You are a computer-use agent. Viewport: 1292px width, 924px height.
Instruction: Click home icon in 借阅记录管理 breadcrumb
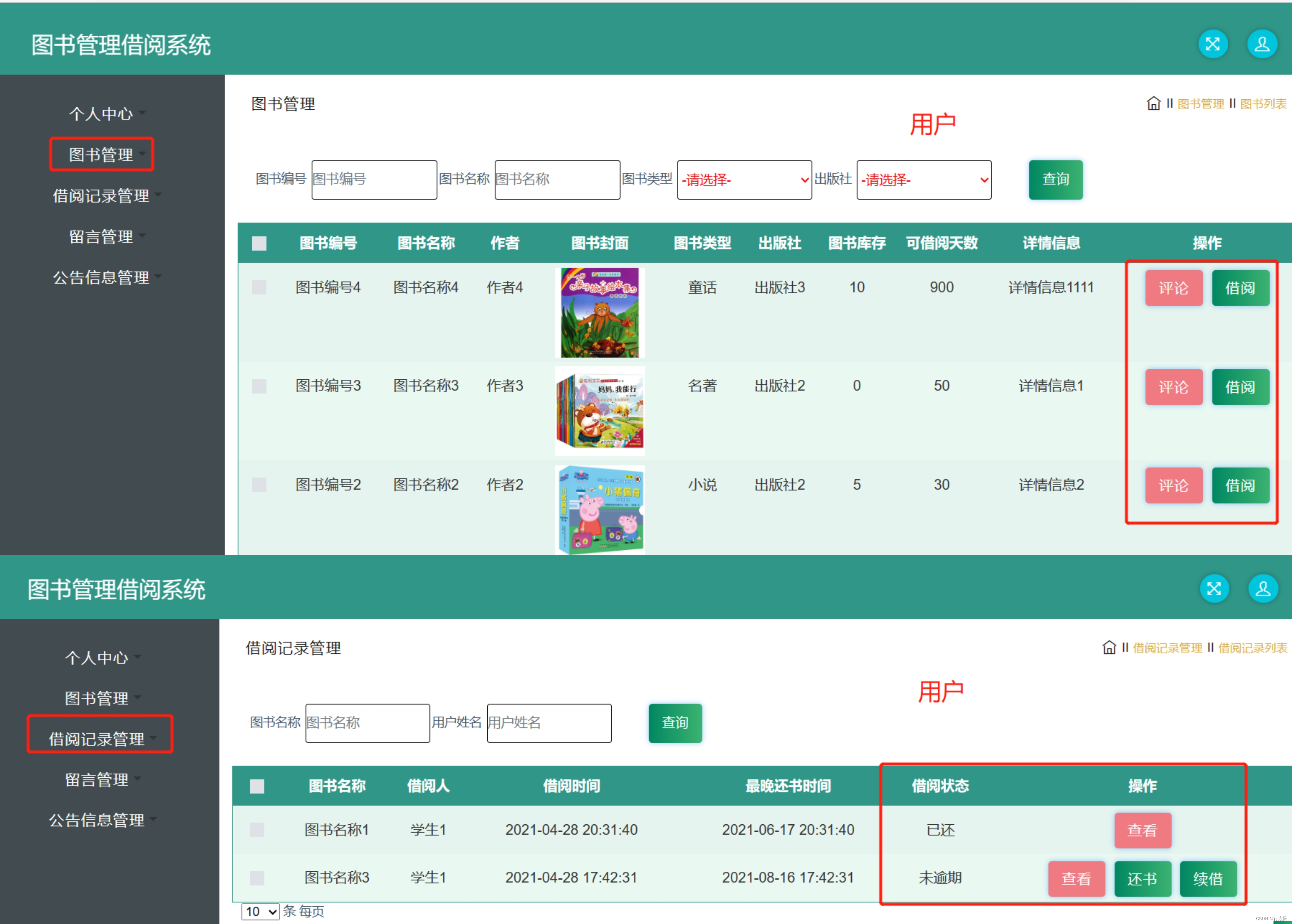pyautogui.click(x=1109, y=647)
